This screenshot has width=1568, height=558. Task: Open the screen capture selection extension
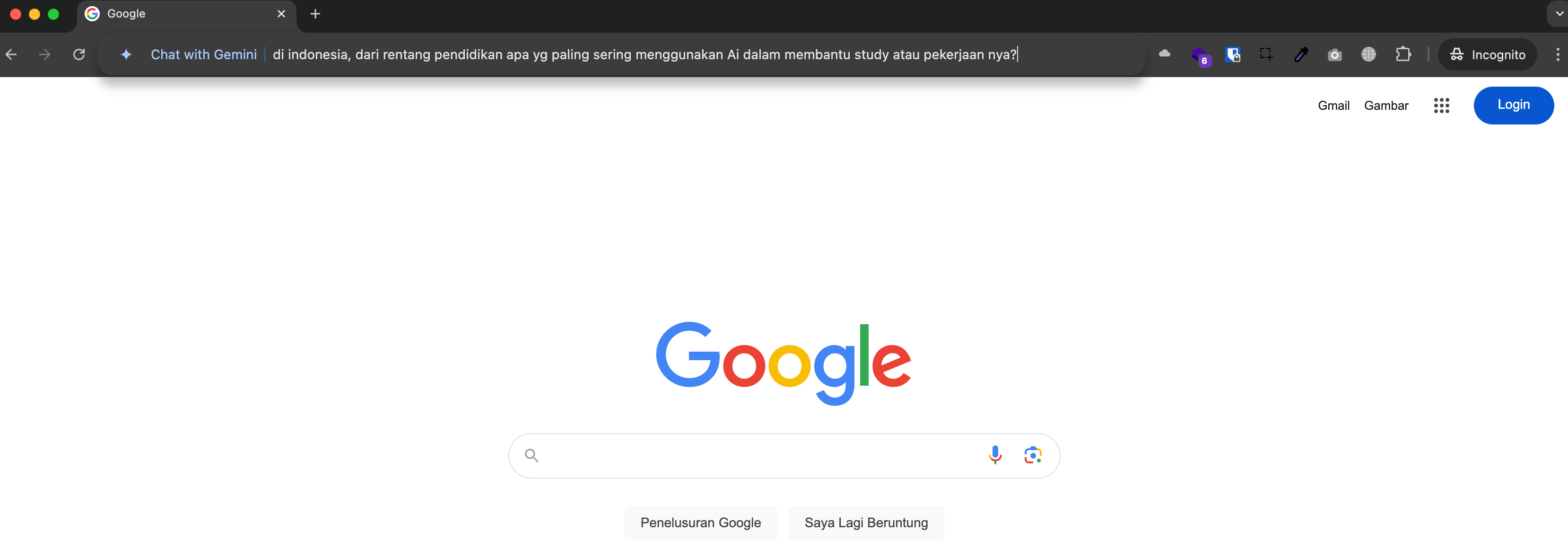[1266, 54]
